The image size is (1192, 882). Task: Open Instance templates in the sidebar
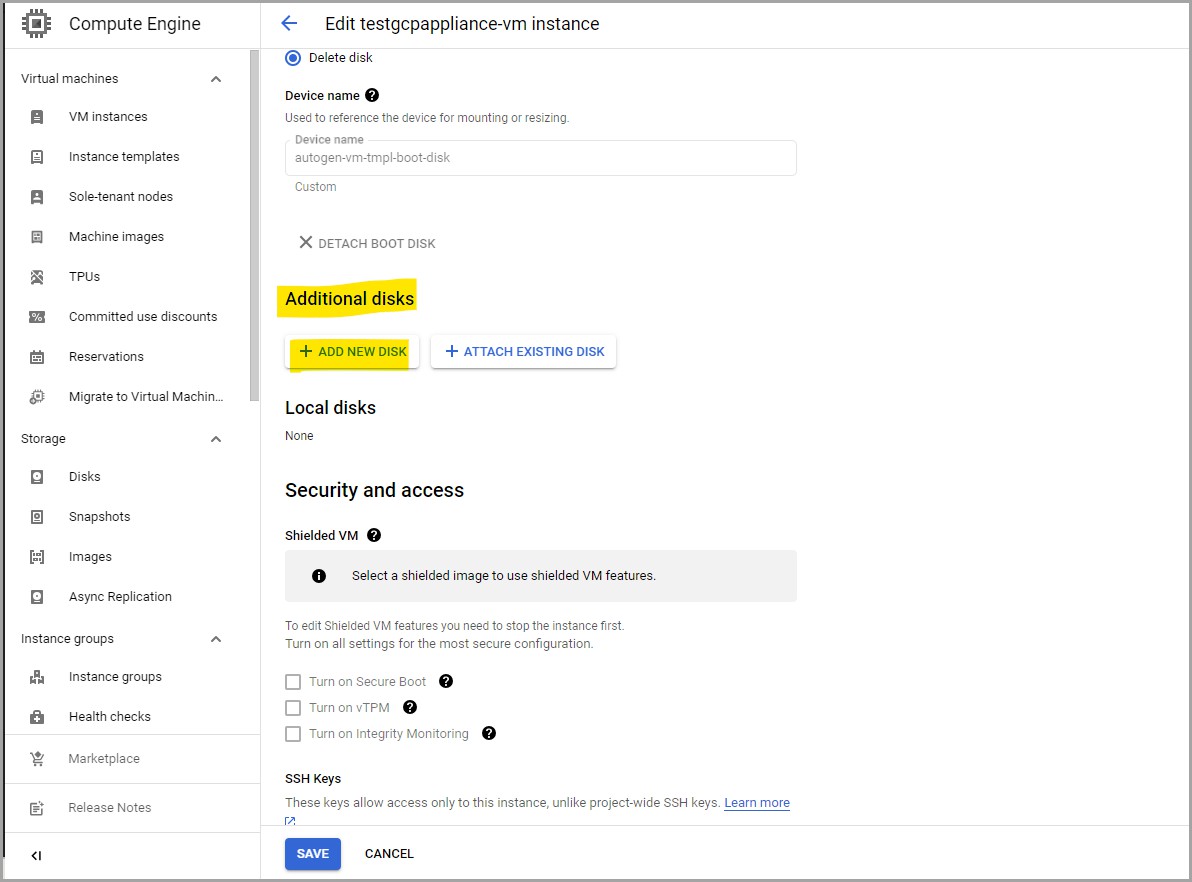[x=124, y=157]
